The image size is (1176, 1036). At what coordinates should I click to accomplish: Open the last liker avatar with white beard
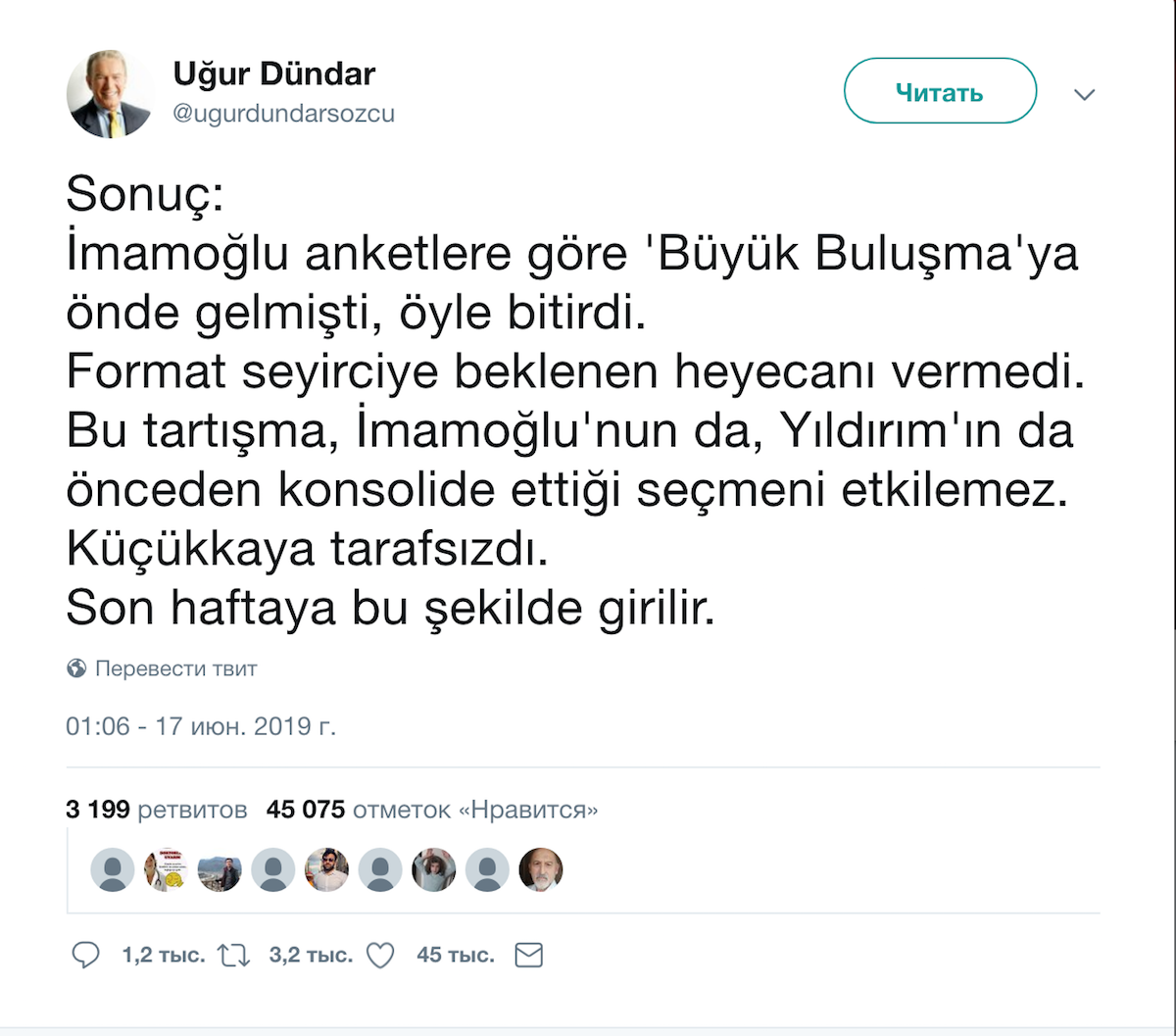tap(541, 869)
